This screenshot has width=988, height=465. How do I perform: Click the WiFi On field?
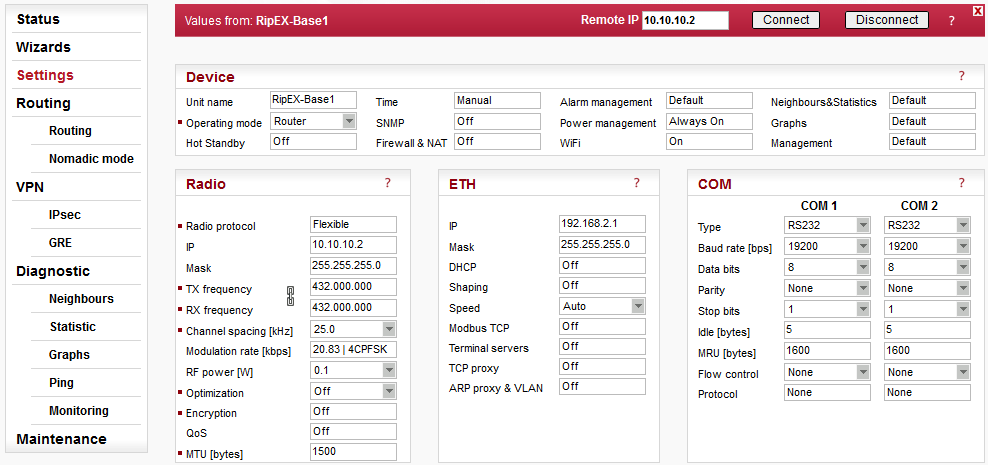(x=709, y=141)
